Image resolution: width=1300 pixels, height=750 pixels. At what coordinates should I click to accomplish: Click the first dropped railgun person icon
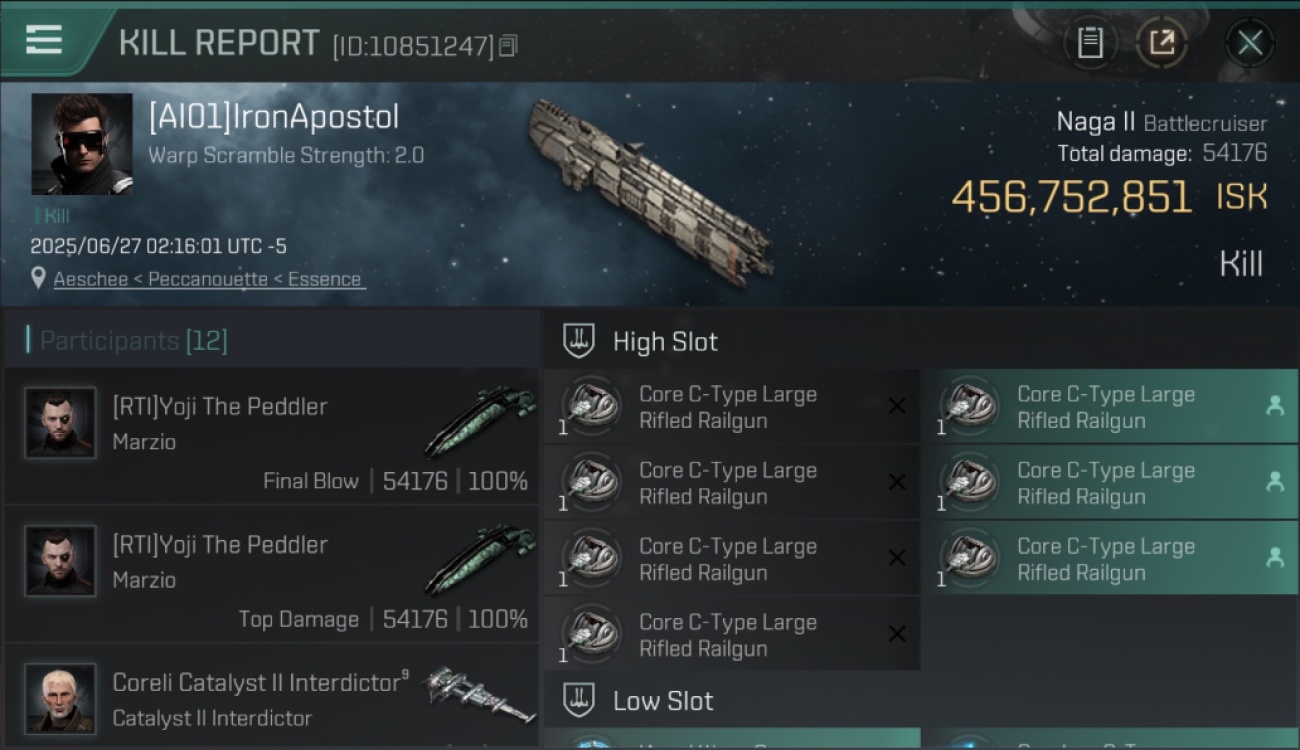pyautogui.click(x=1275, y=406)
